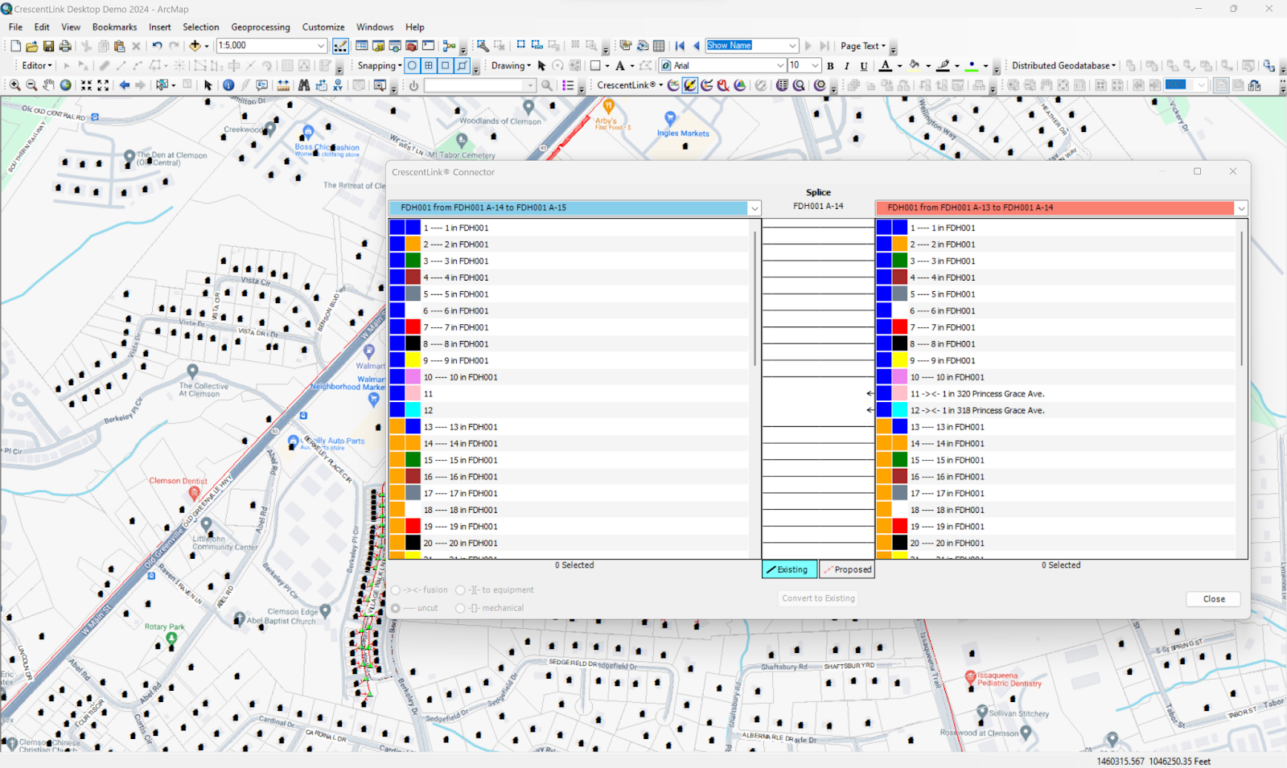
Task: Open the Geoprocessing menu
Action: click(x=260, y=27)
